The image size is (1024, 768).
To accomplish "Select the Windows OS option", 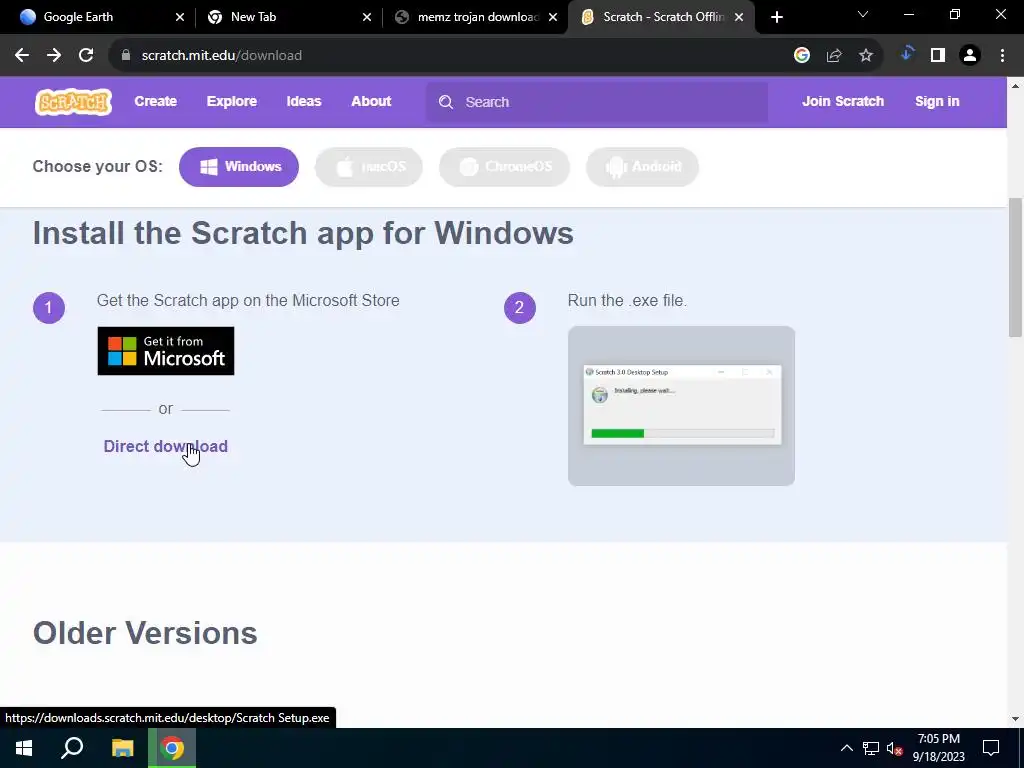I will [x=239, y=167].
